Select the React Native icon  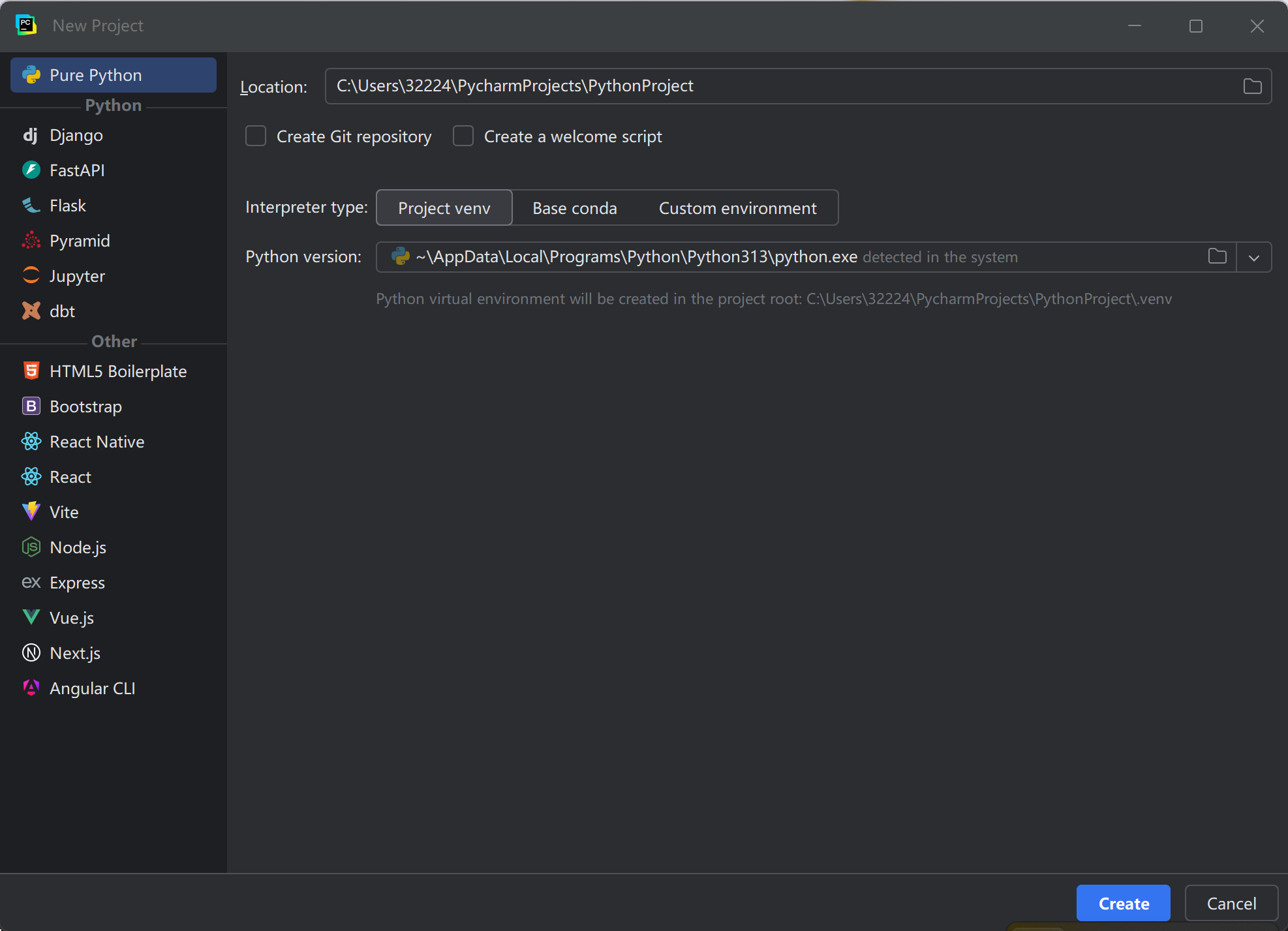[97, 441]
